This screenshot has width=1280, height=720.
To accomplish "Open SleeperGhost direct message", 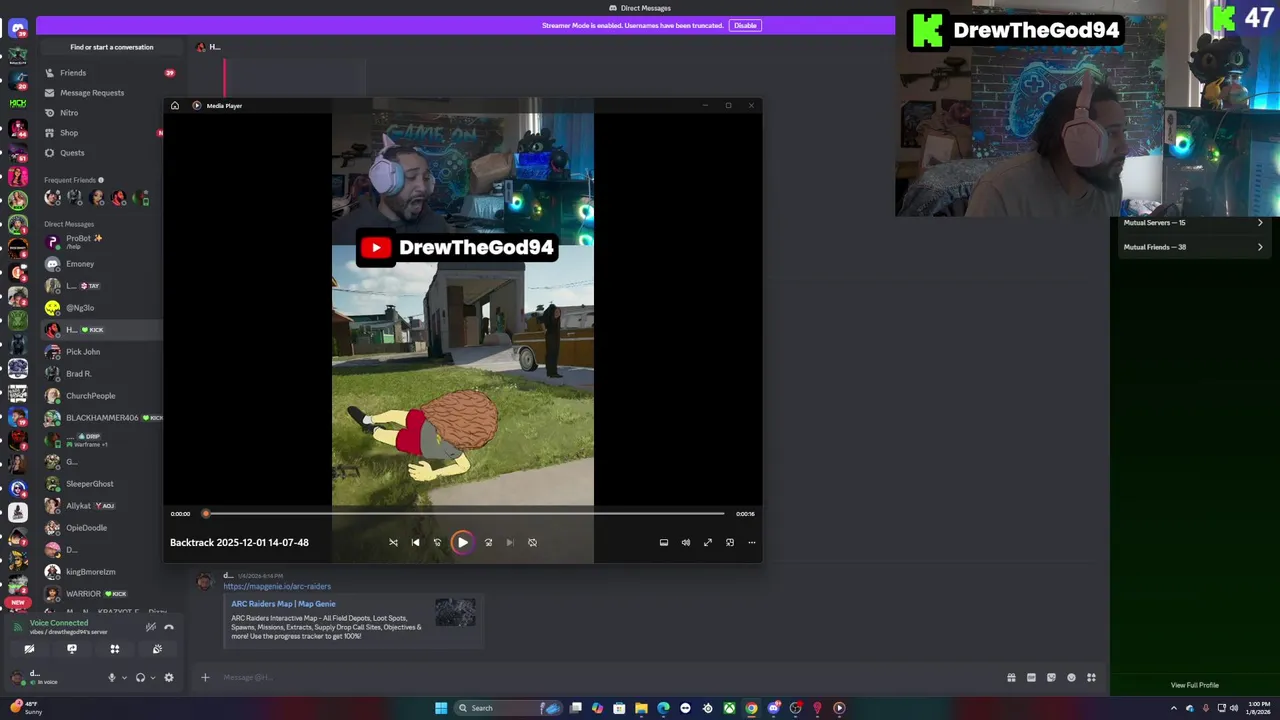I will [100, 484].
